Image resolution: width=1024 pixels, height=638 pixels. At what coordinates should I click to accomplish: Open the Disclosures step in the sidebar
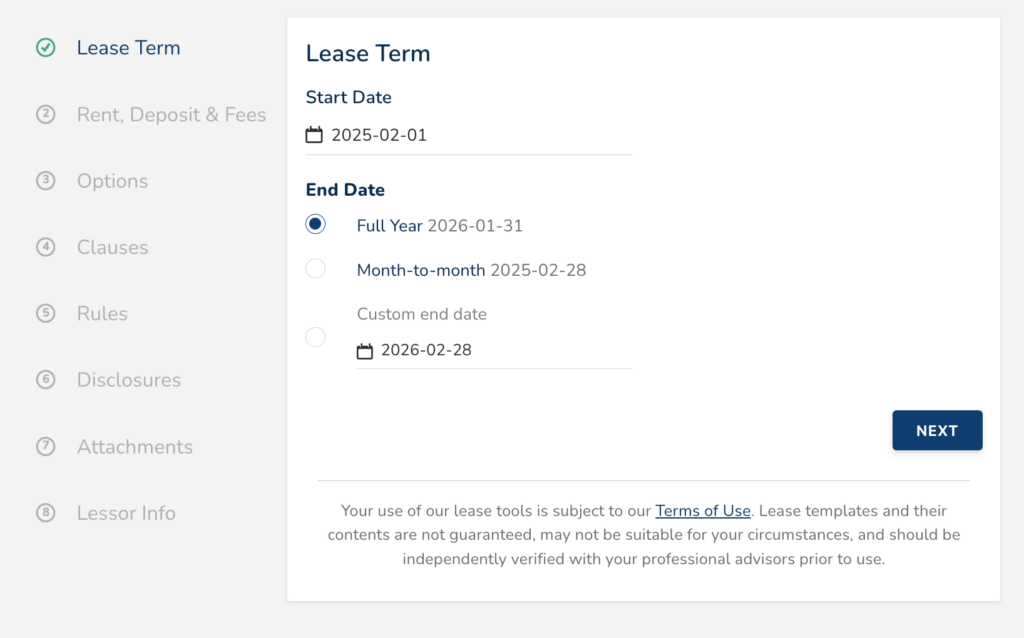(x=128, y=380)
